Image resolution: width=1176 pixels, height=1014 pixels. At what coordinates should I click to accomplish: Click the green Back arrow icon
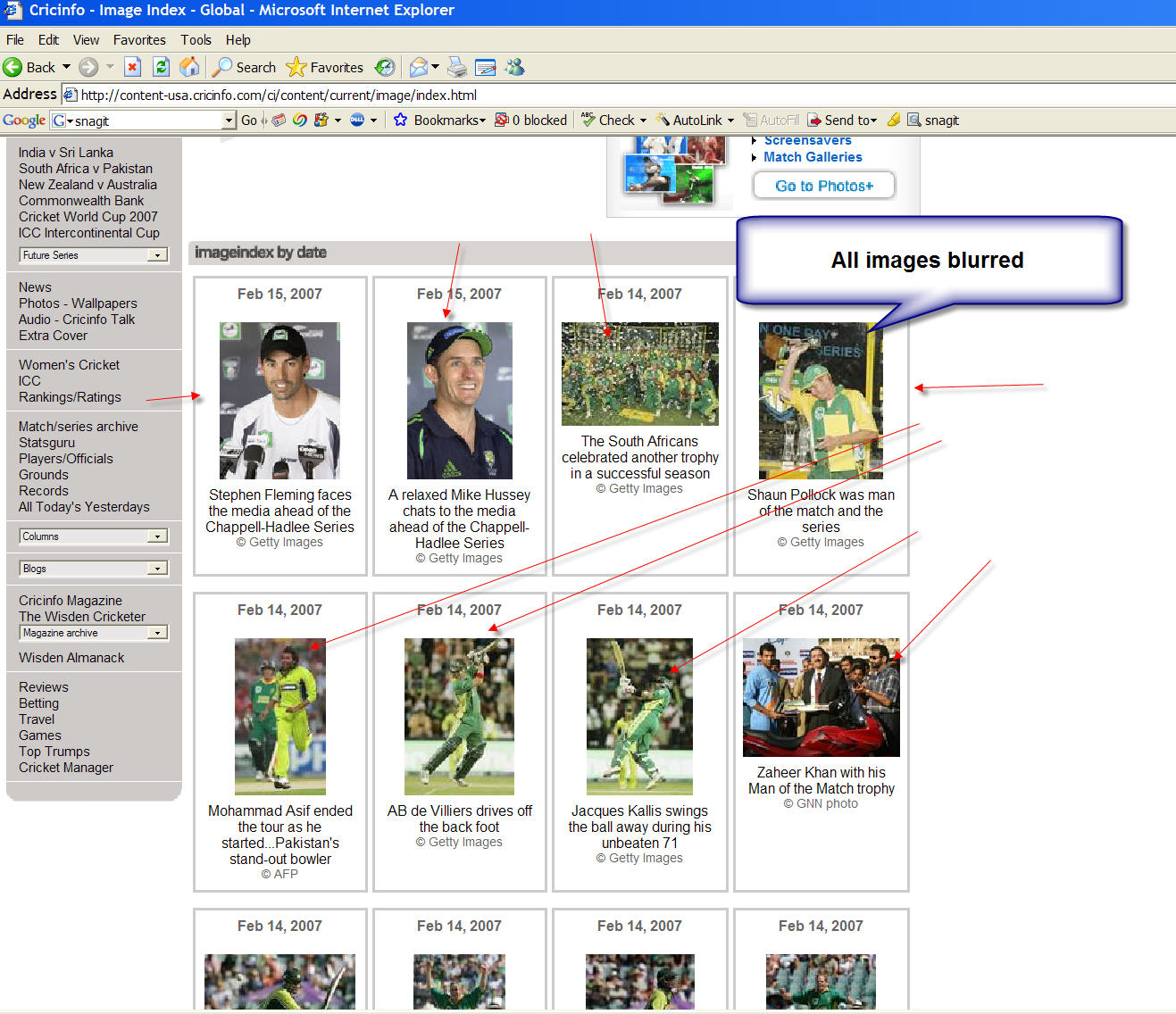coord(13,67)
